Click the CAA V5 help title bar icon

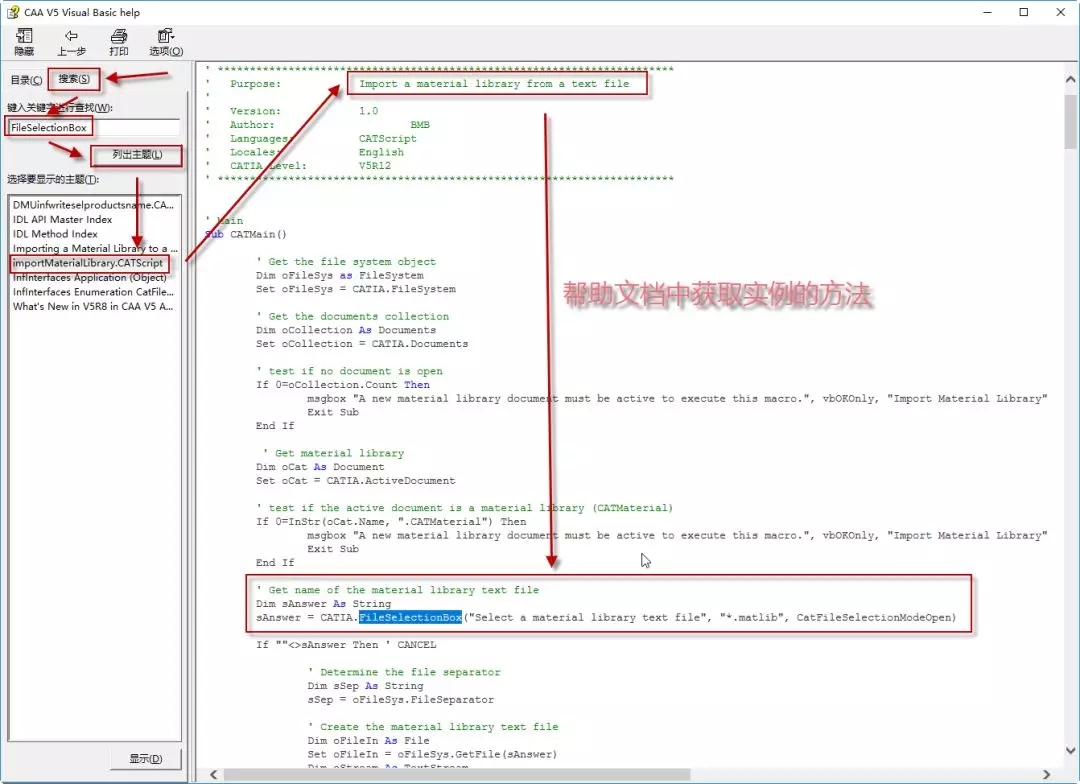[x=12, y=12]
